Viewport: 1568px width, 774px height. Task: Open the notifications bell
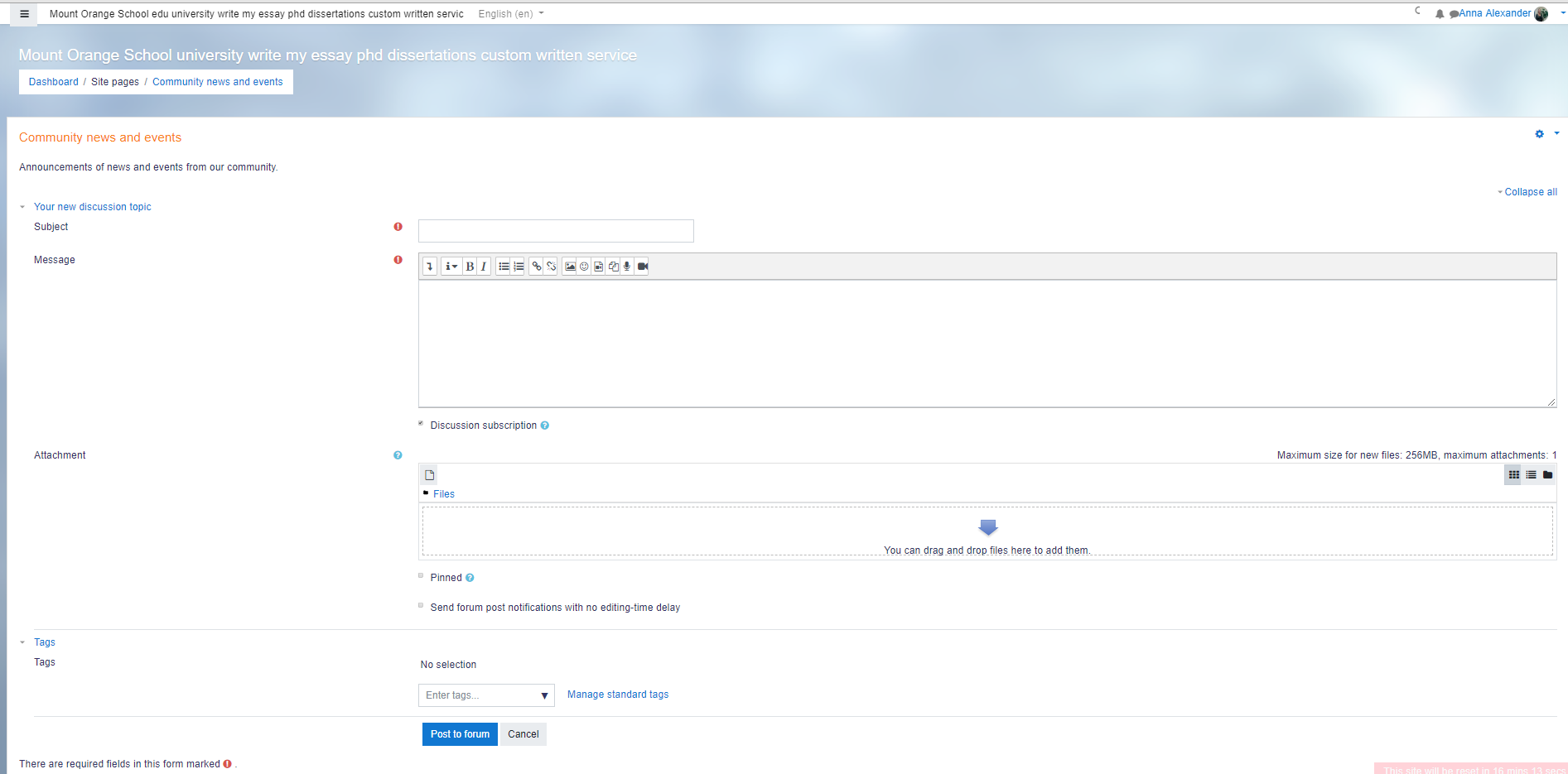point(1440,14)
